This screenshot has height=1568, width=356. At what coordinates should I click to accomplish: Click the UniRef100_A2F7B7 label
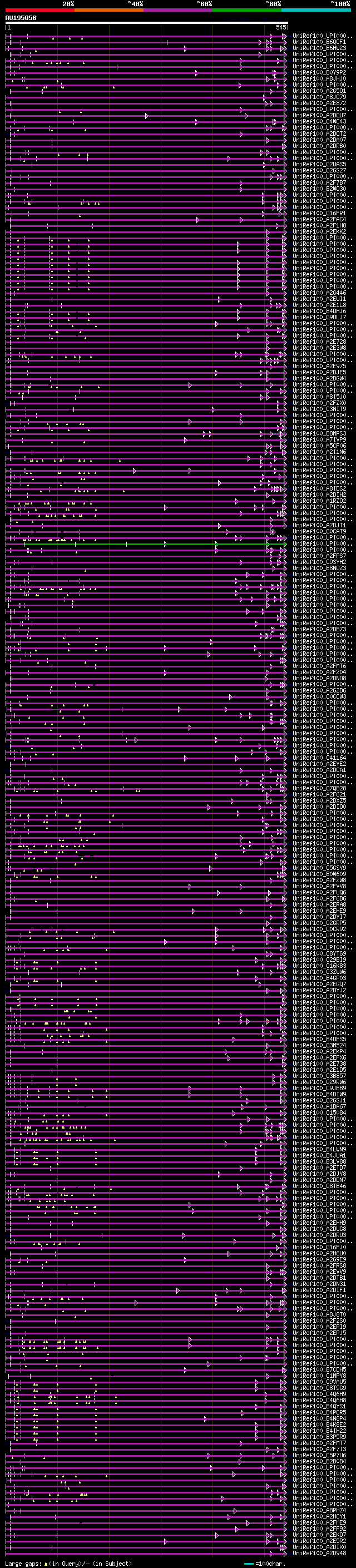(319, 182)
